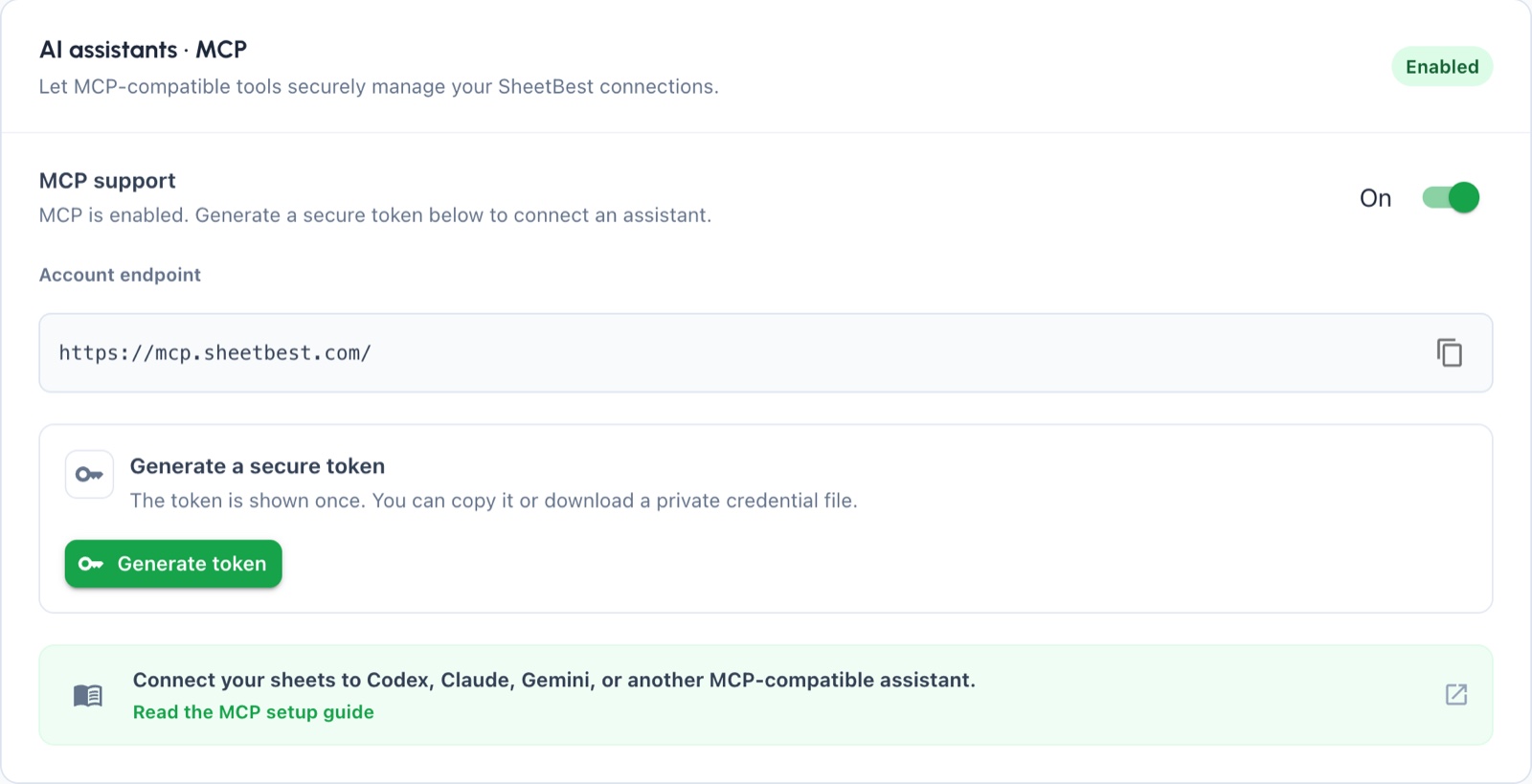Image resolution: width=1532 pixels, height=784 pixels.
Task: Click the Generate token button
Action: [173, 564]
